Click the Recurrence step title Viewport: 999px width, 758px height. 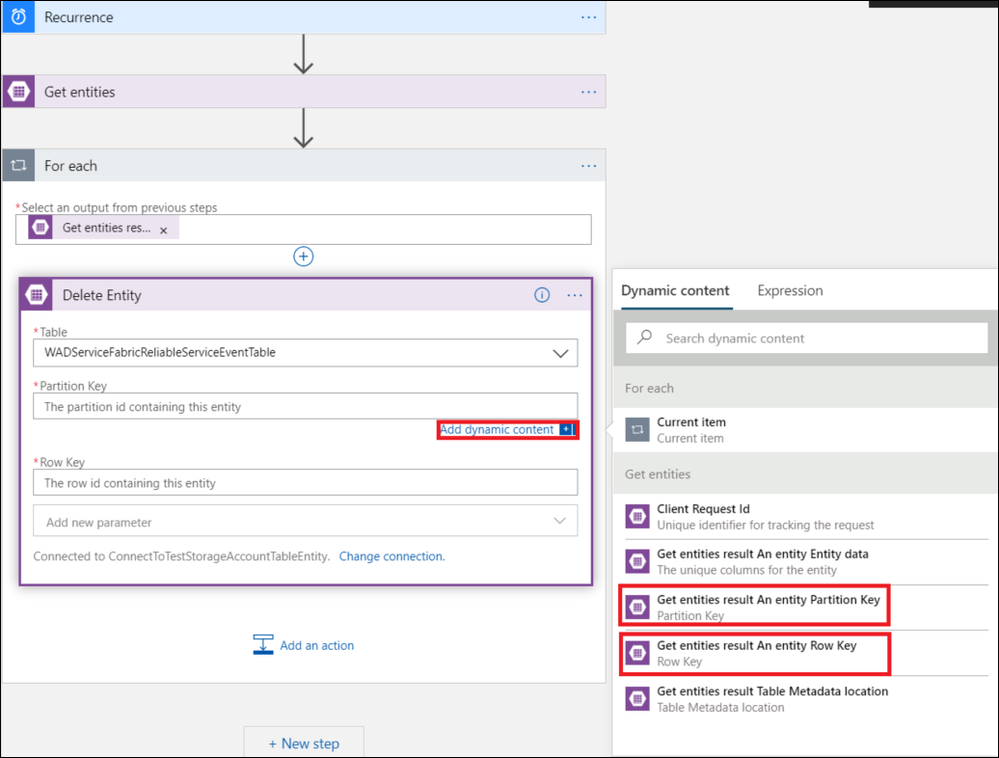pyautogui.click(x=78, y=17)
